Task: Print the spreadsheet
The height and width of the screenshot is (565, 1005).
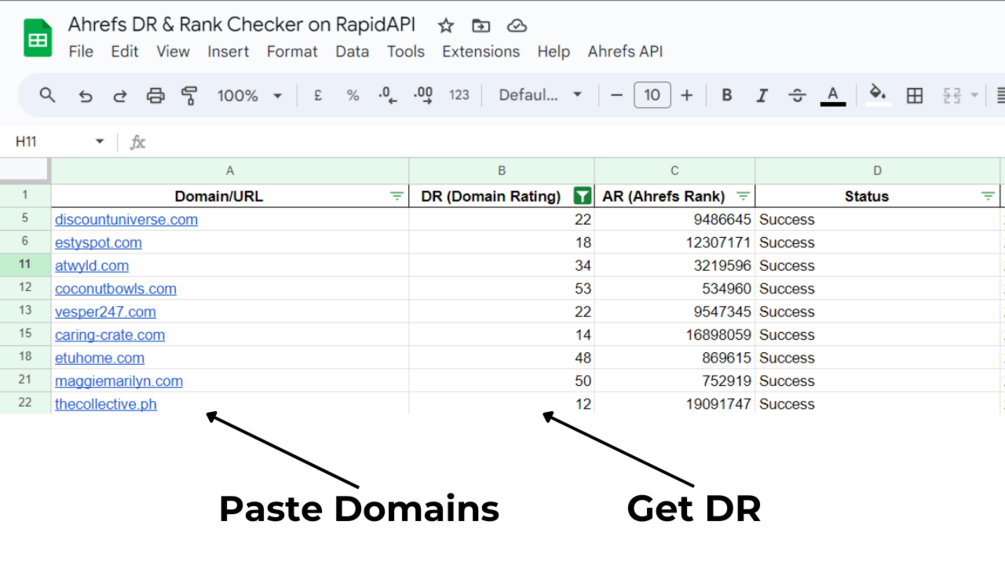Action: pyautogui.click(x=155, y=95)
